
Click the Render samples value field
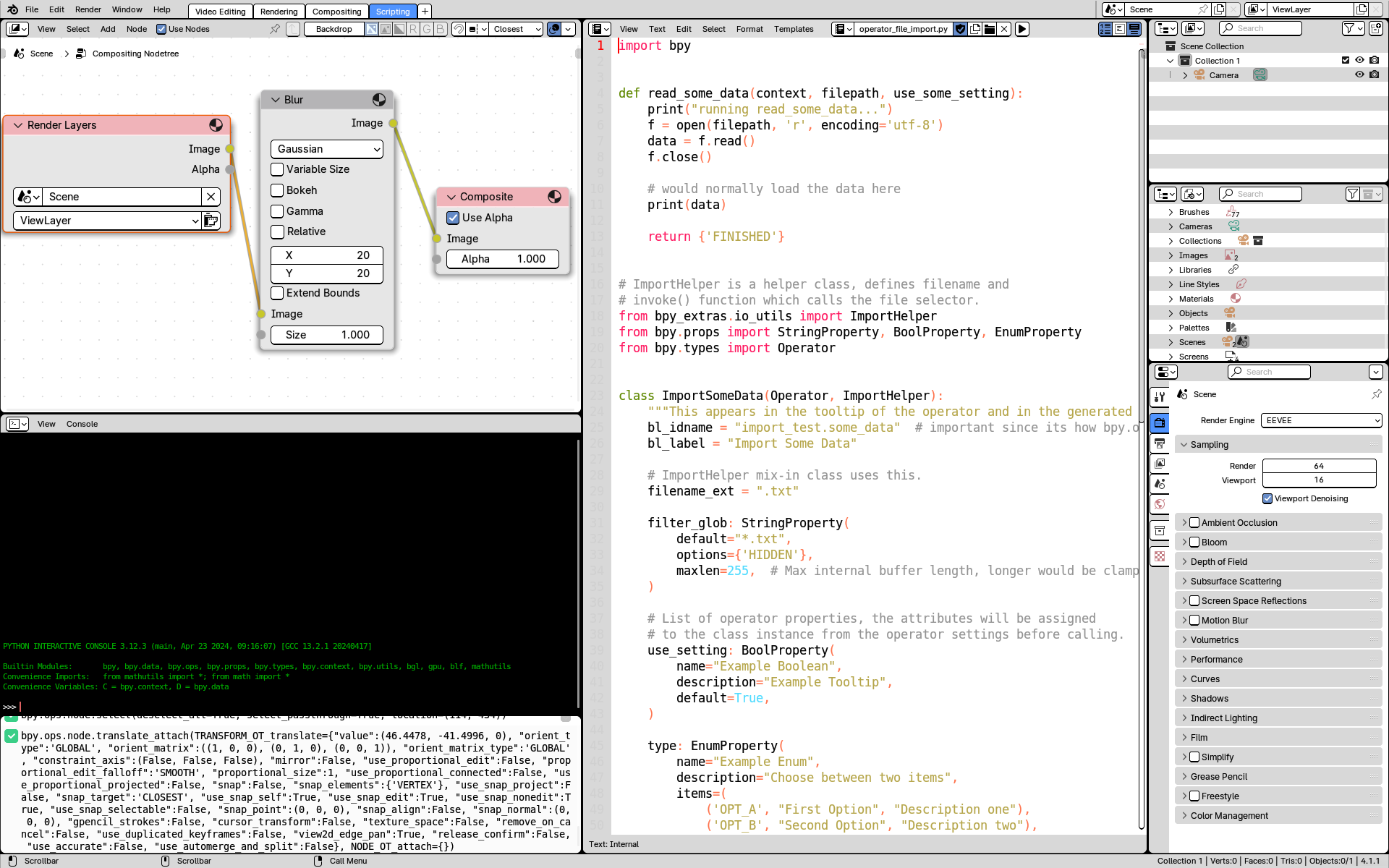pos(1318,466)
